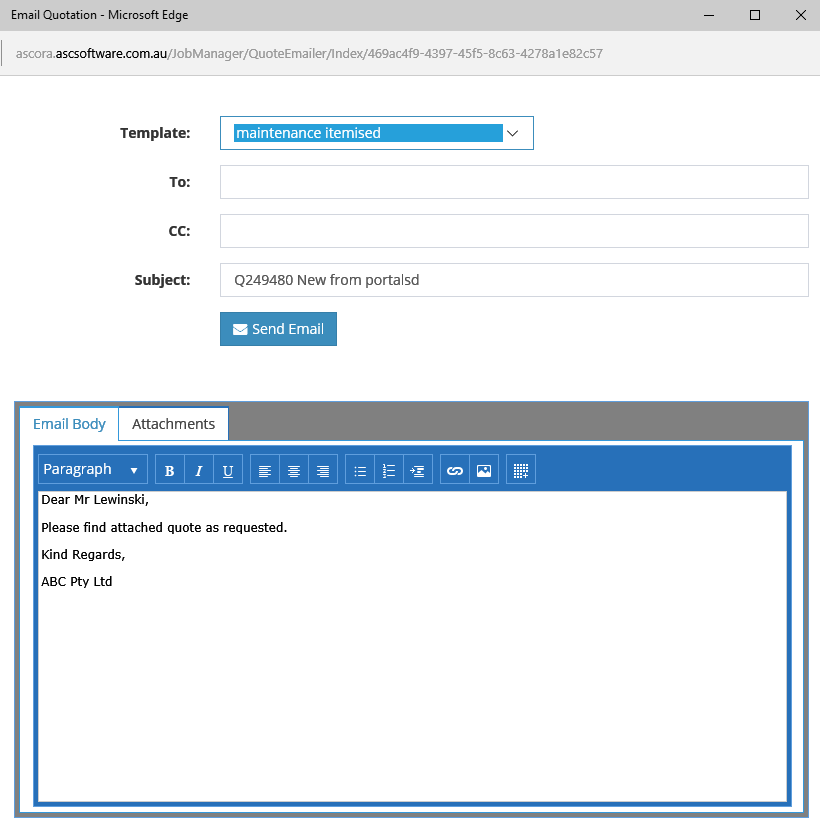
Task: Open the Template dropdown list
Action: tap(377, 133)
